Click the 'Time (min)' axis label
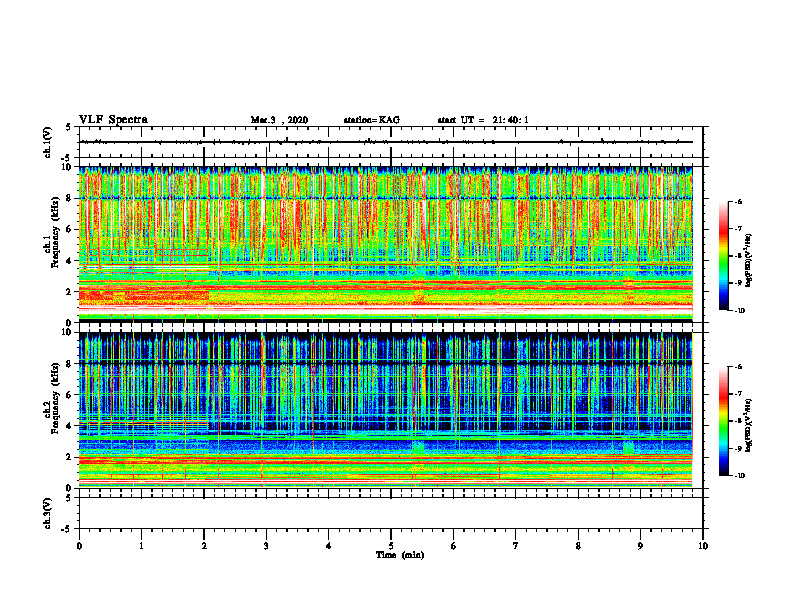The width and height of the screenshot is (792, 612). click(x=400, y=555)
